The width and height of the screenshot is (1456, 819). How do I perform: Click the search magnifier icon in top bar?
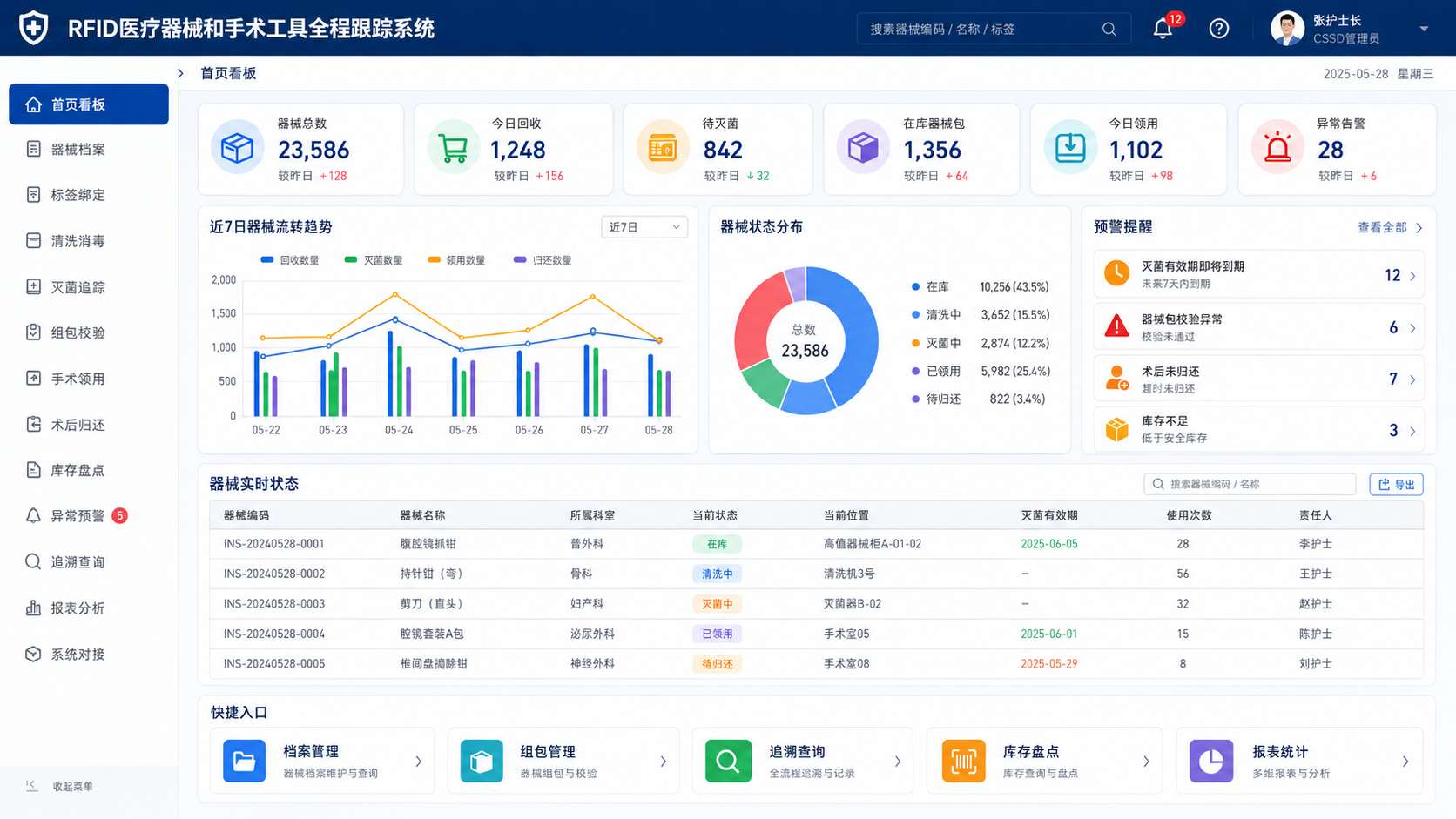click(x=1109, y=29)
